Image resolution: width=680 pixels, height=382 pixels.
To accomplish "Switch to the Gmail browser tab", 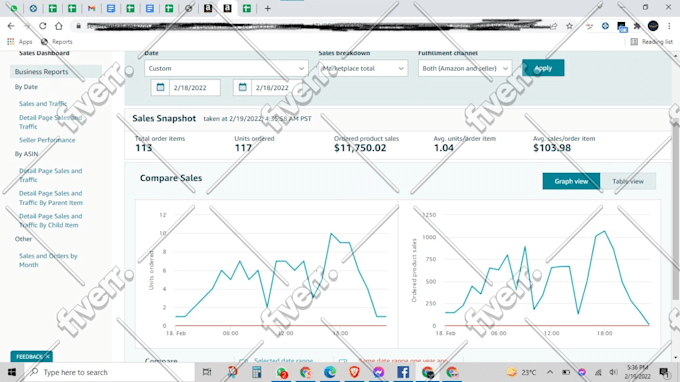I will [x=92, y=8].
